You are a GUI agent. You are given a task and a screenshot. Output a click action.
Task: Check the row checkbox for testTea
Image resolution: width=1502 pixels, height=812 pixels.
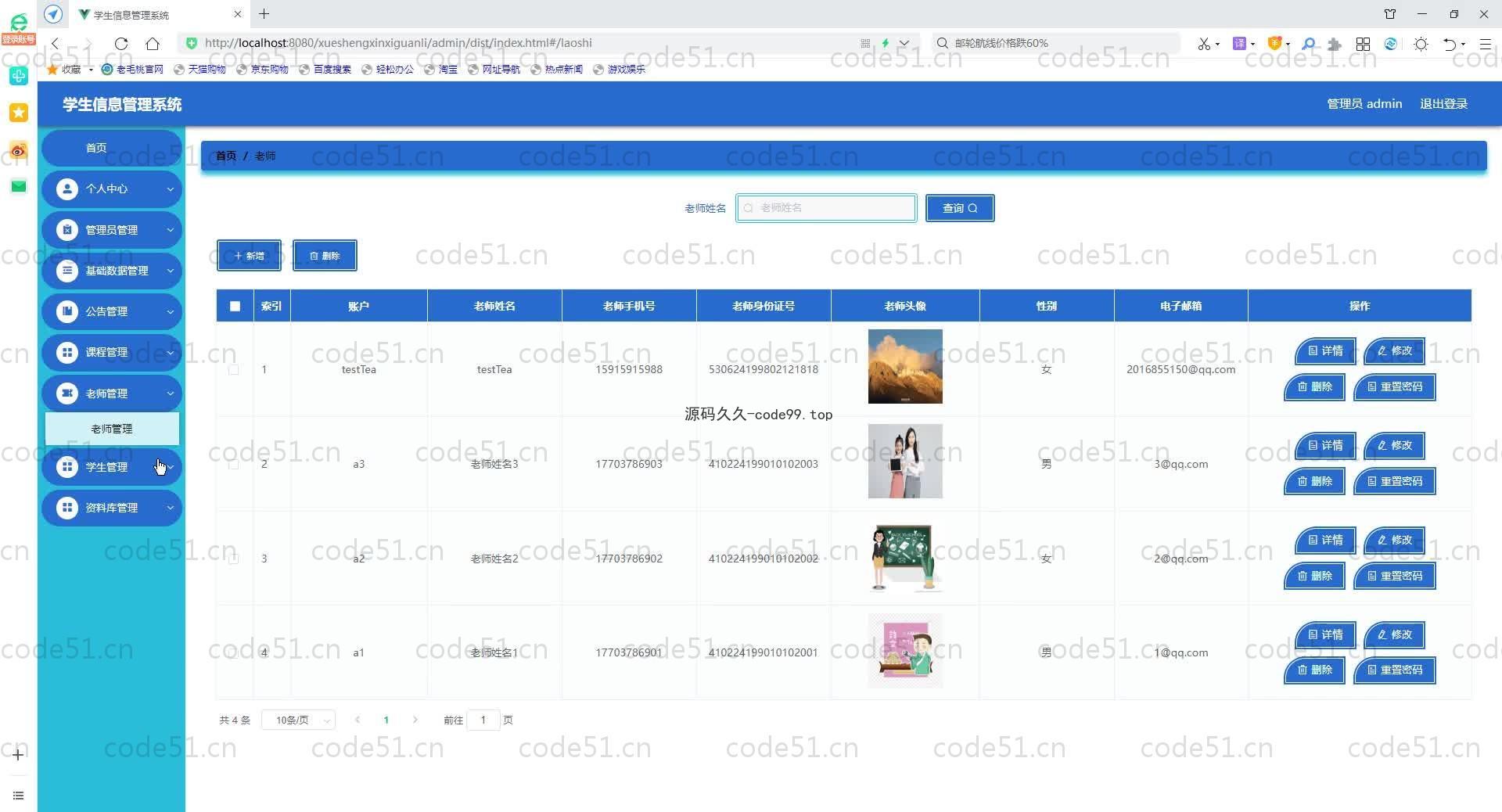[x=233, y=369]
